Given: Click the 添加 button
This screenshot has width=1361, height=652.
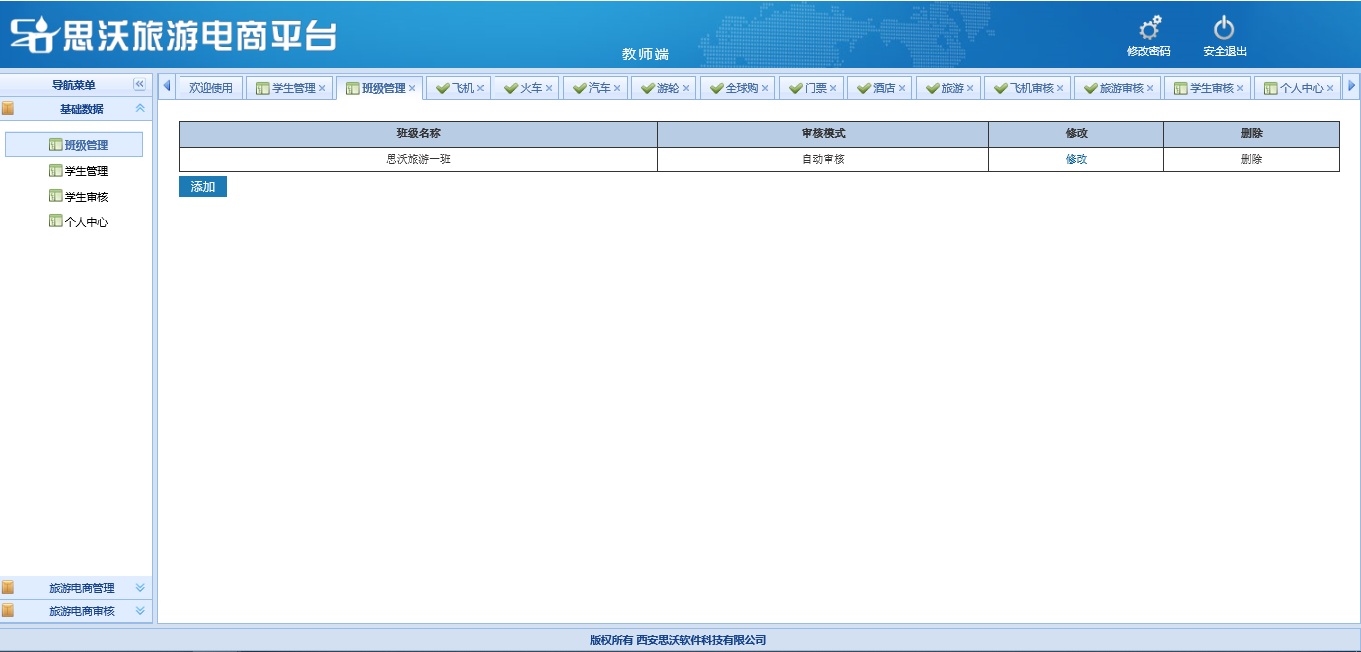Looking at the screenshot, I should click(x=203, y=187).
